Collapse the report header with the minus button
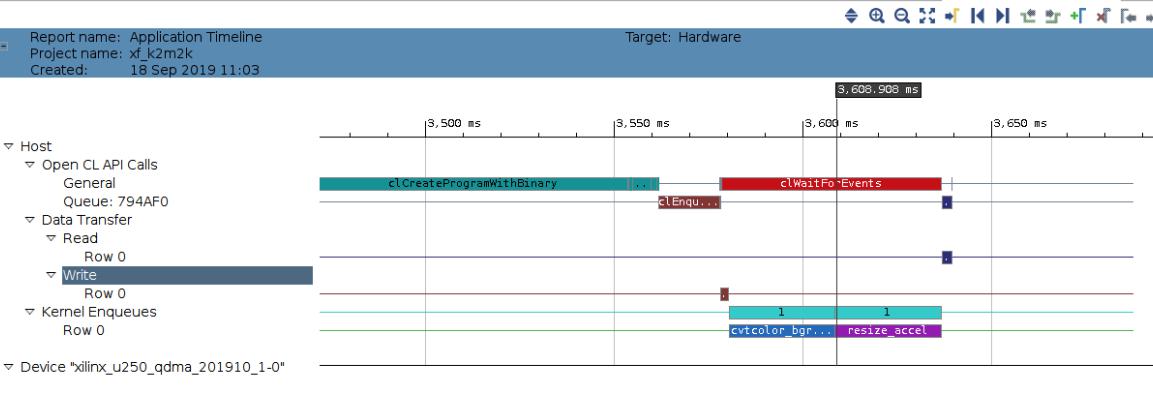 coord(4,46)
